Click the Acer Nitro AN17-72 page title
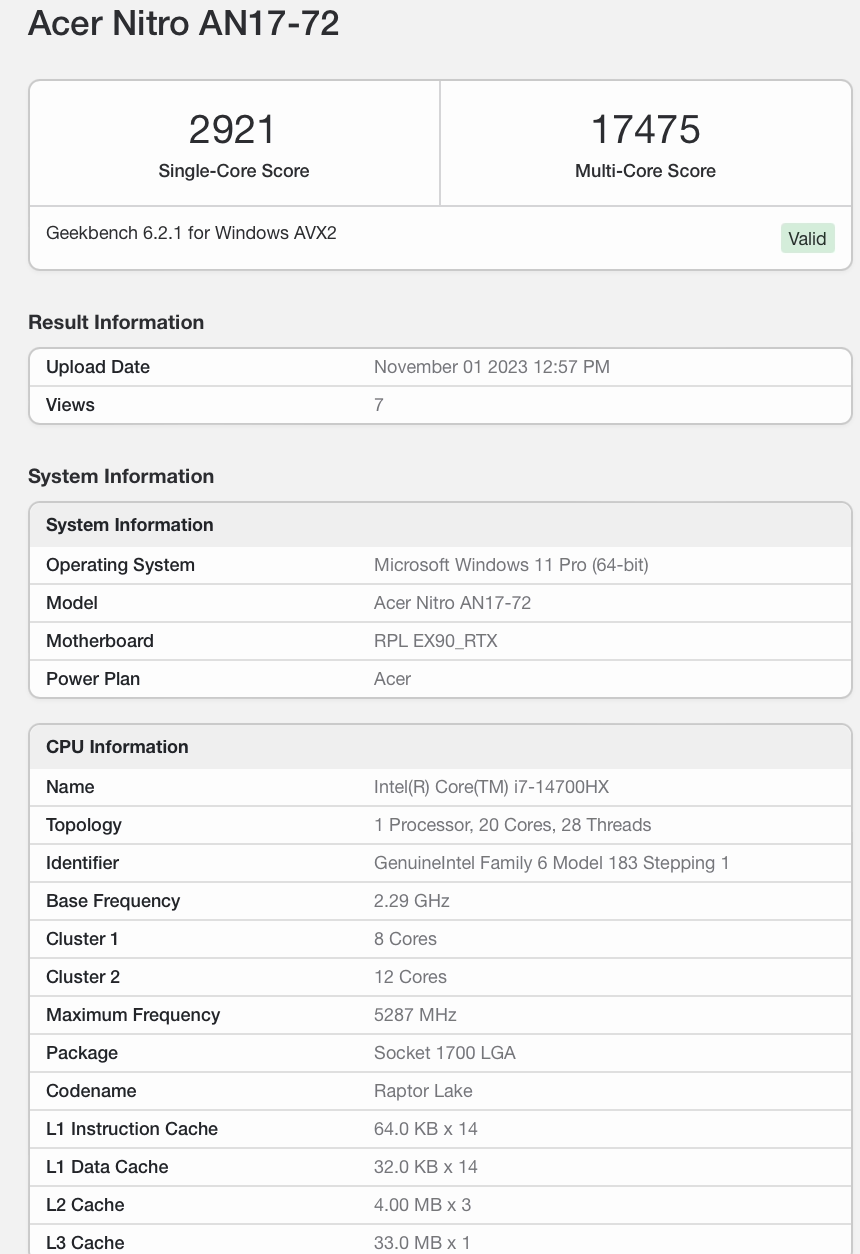 (x=184, y=22)
